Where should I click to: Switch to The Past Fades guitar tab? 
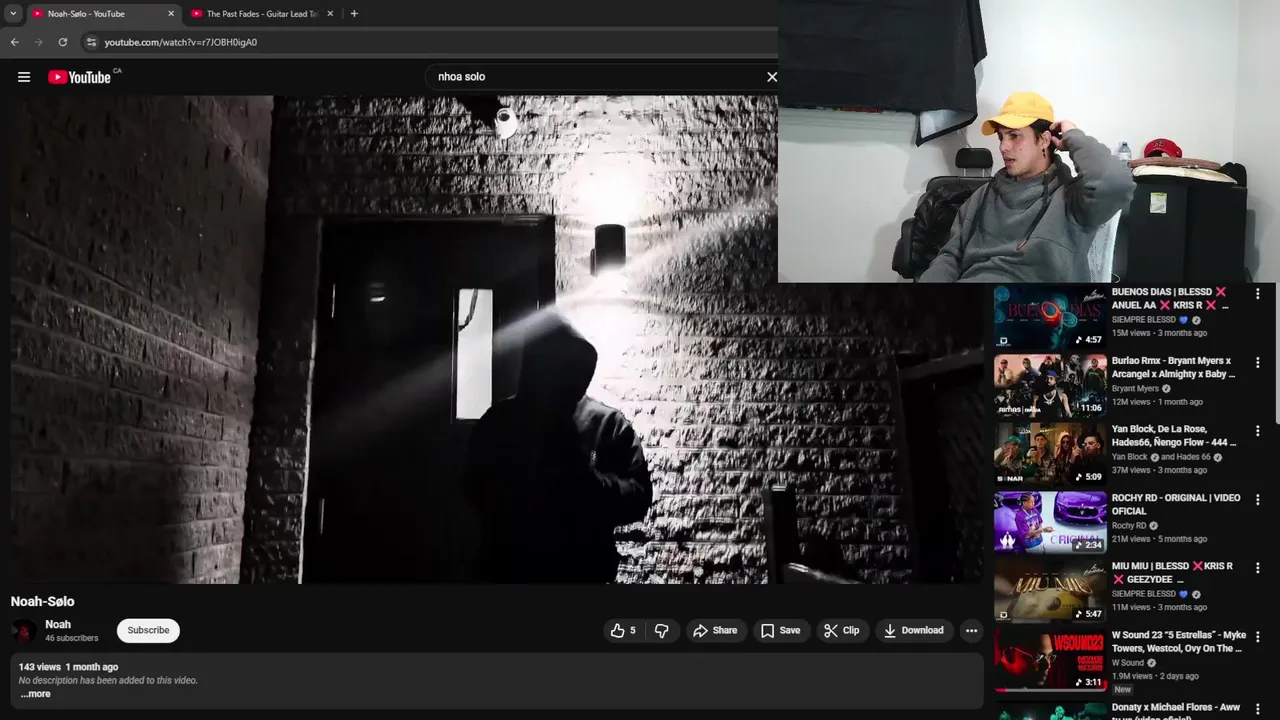click(x=262, y=14)
